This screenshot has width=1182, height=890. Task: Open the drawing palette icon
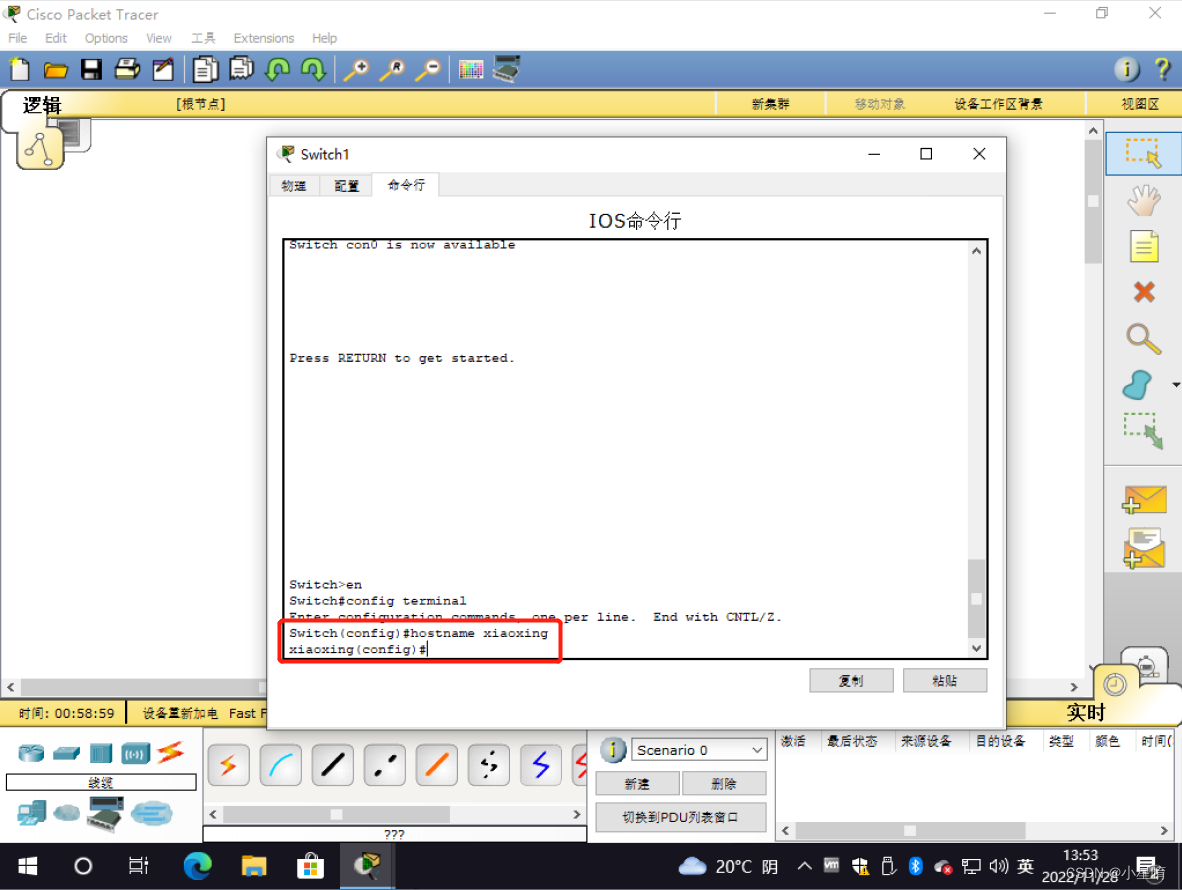[470, 69]
